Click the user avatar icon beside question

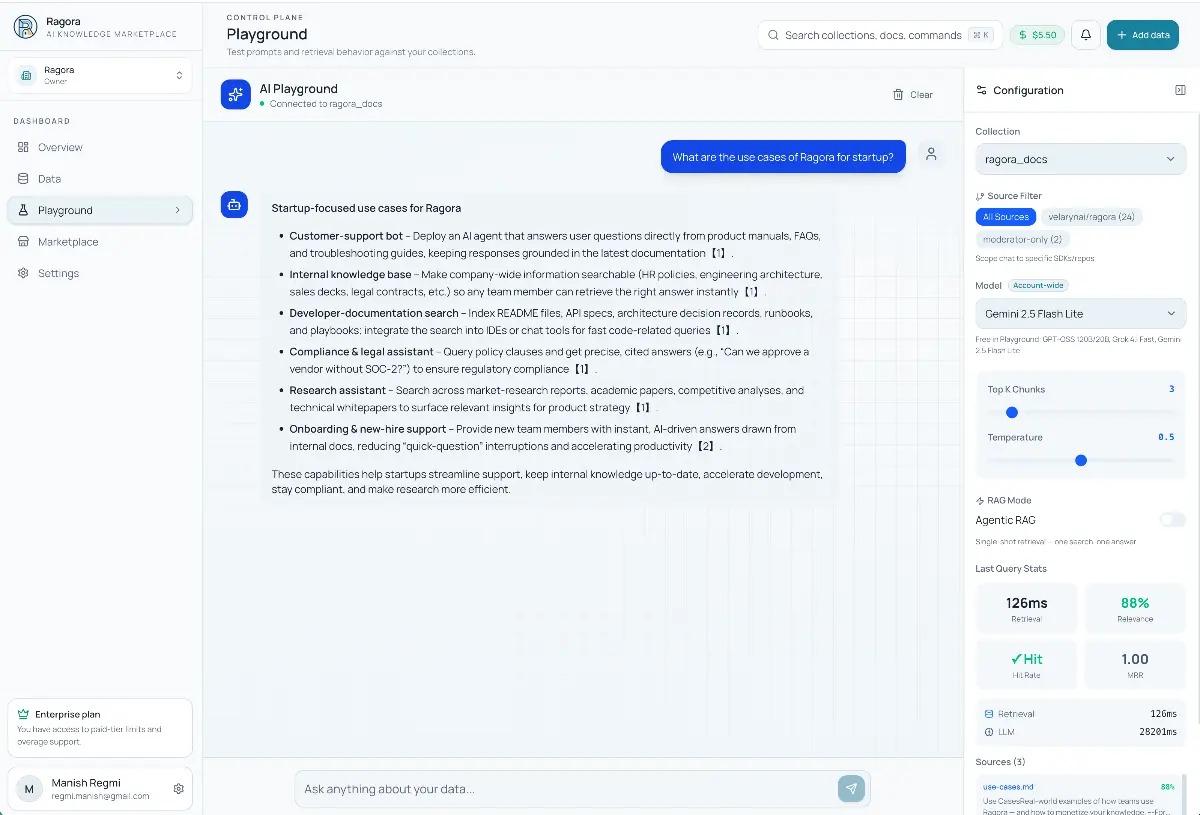click(931, 155)
